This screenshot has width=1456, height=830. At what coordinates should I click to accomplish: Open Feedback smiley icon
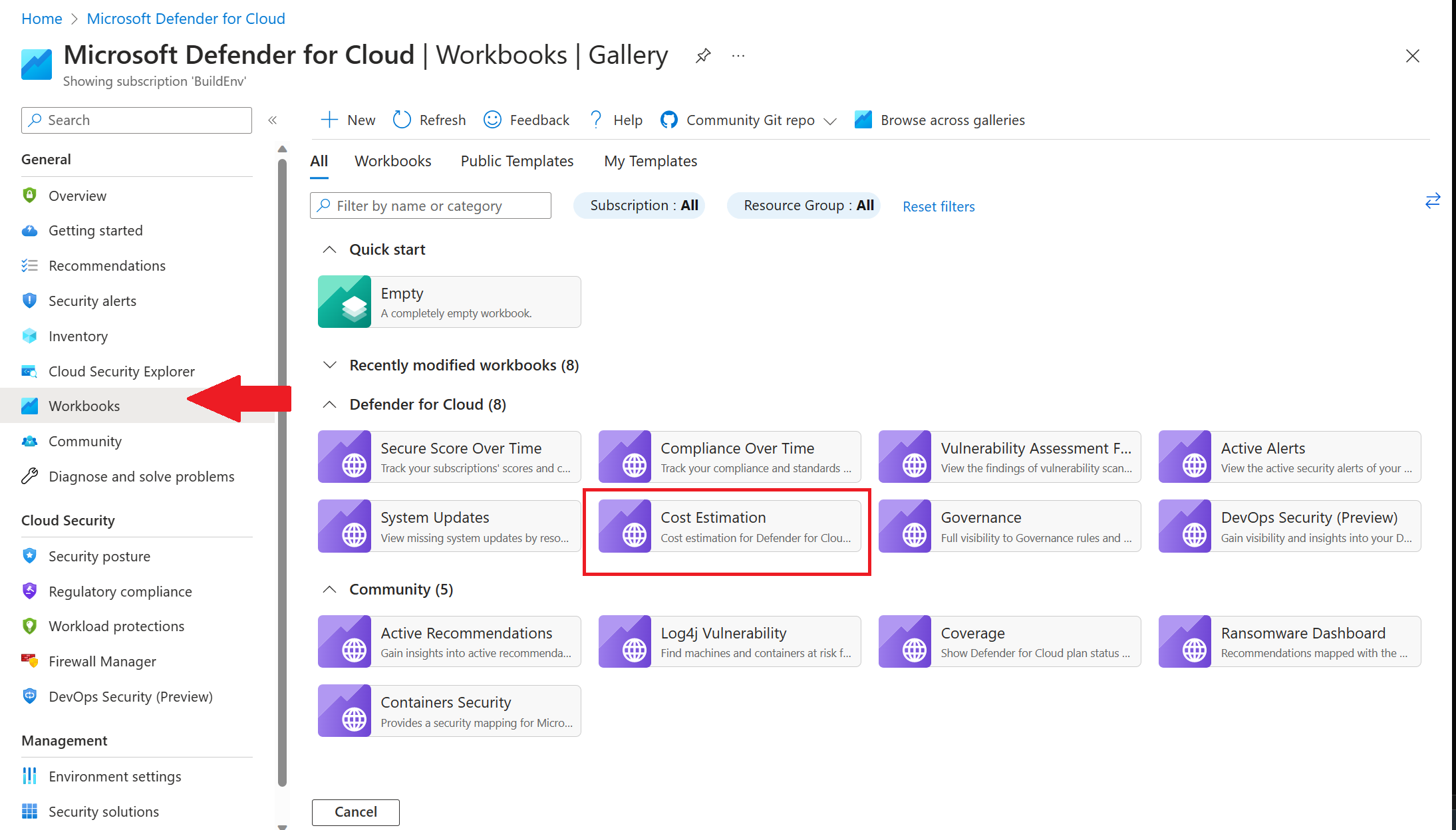[x=492, y=120]
